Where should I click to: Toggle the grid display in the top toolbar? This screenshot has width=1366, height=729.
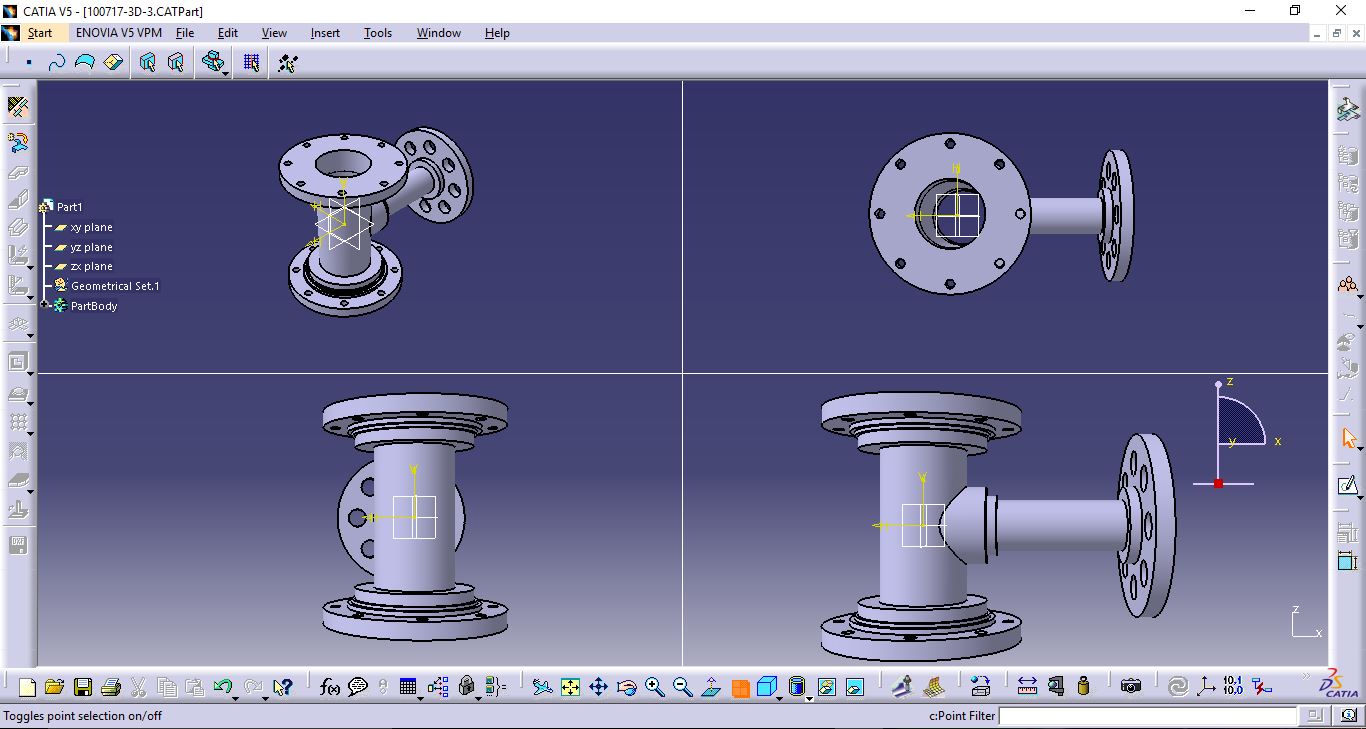pyautogui.click(x=251, y=62)
